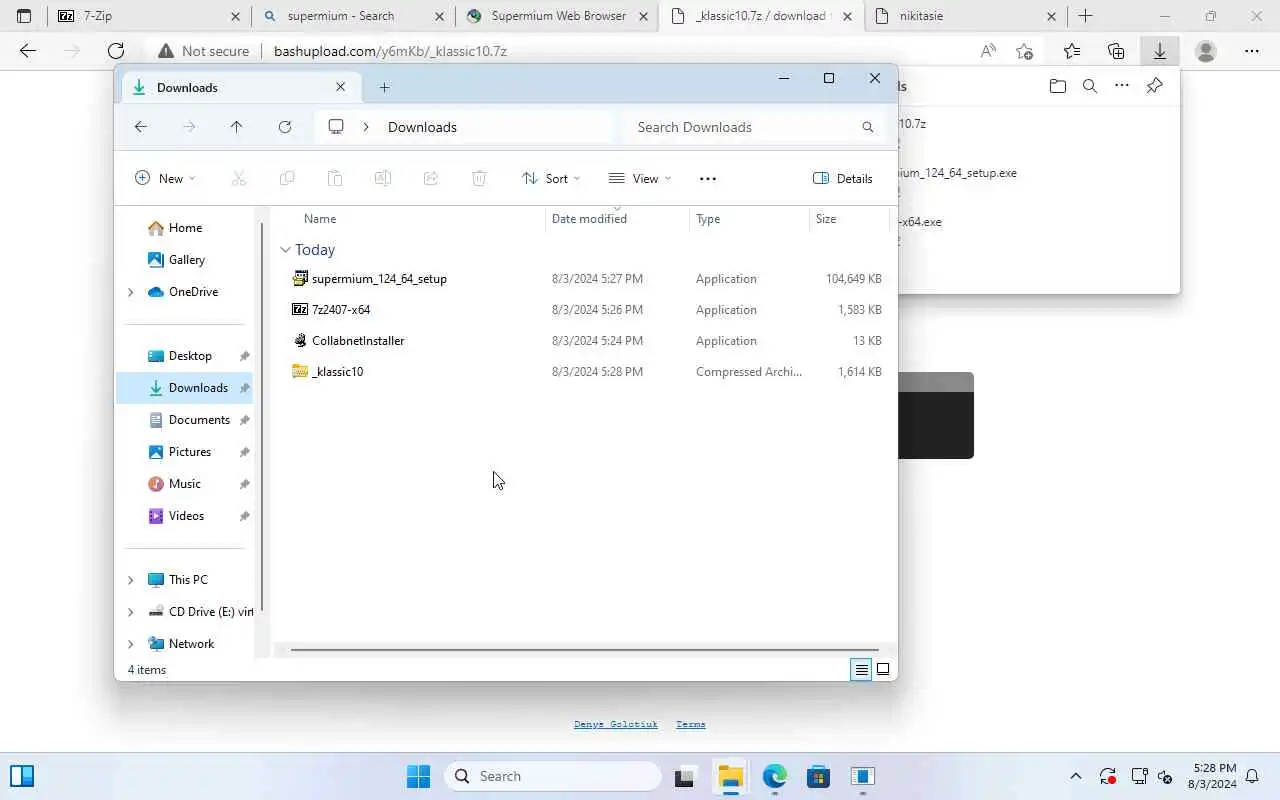The height and width of the screenshot is (800, 1280).
Task: Click horizontal scrollbar in file list
Action: [x=584, y=650]
